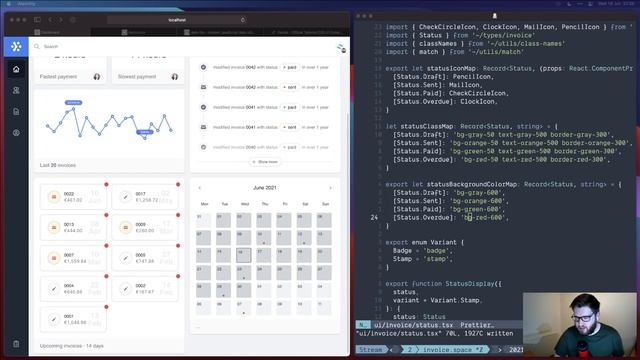Go back in the browser
Screen dimensions: 640x360
click(x=50, y=20)
